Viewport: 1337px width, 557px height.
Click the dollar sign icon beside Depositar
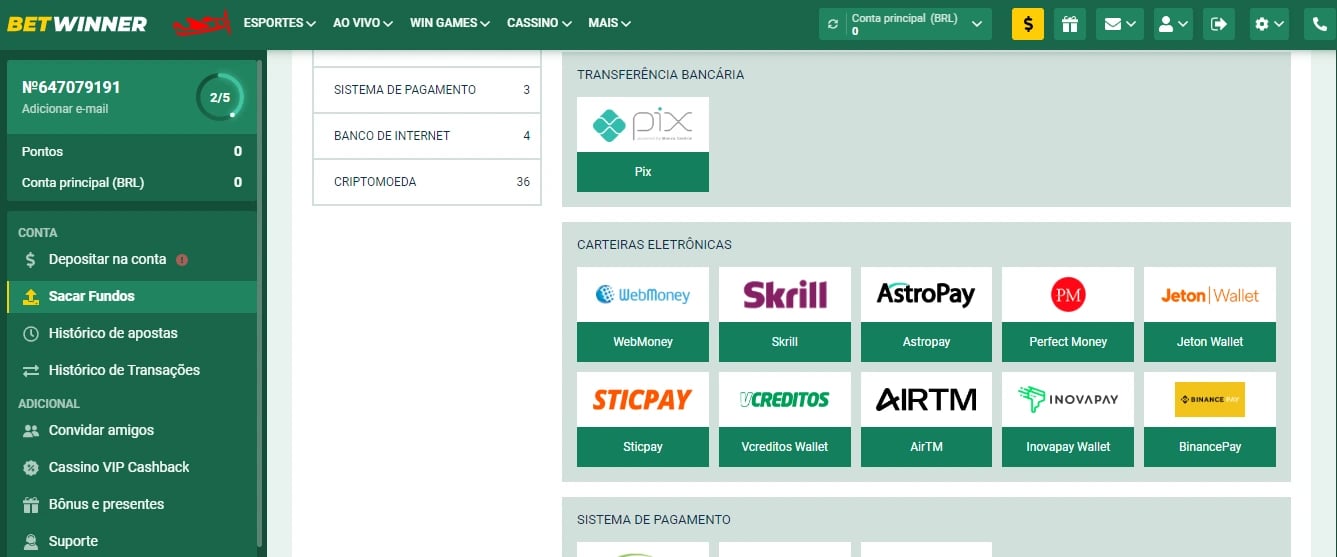coord(30,259)
